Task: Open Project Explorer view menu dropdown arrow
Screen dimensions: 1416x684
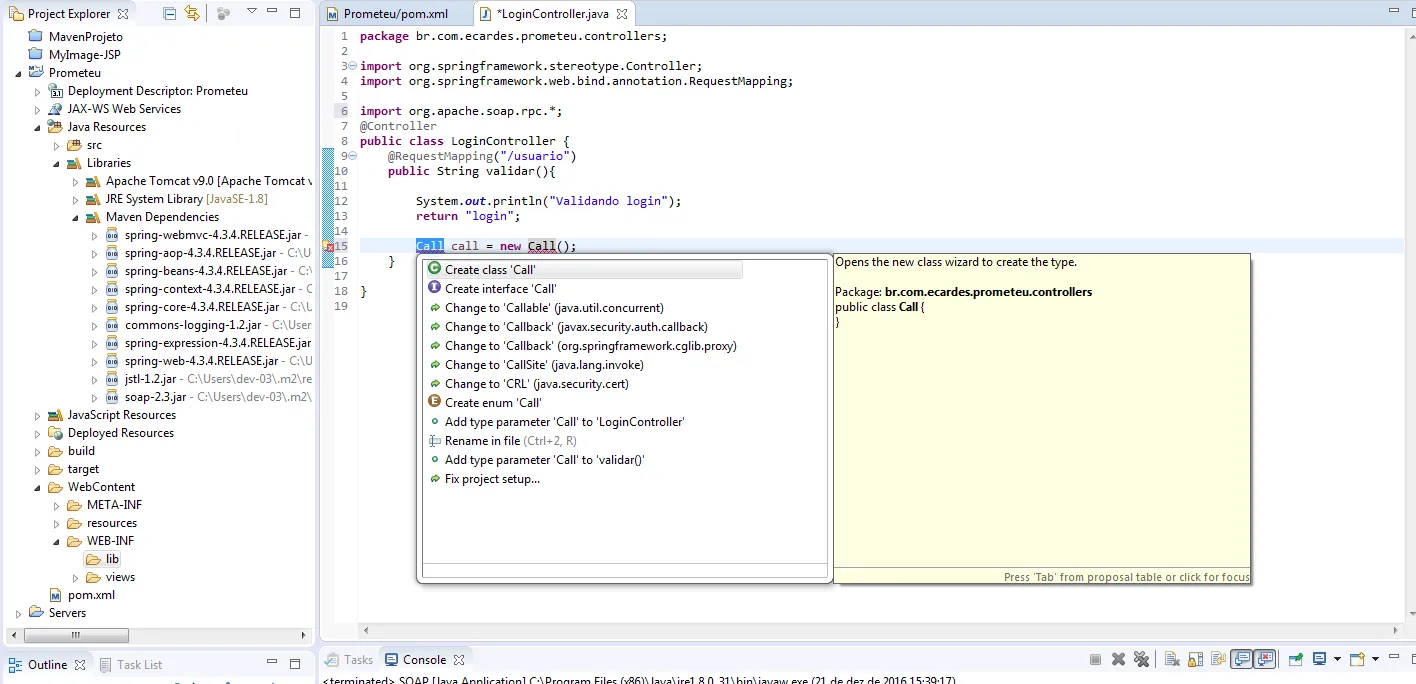Action: pos(251,12)
